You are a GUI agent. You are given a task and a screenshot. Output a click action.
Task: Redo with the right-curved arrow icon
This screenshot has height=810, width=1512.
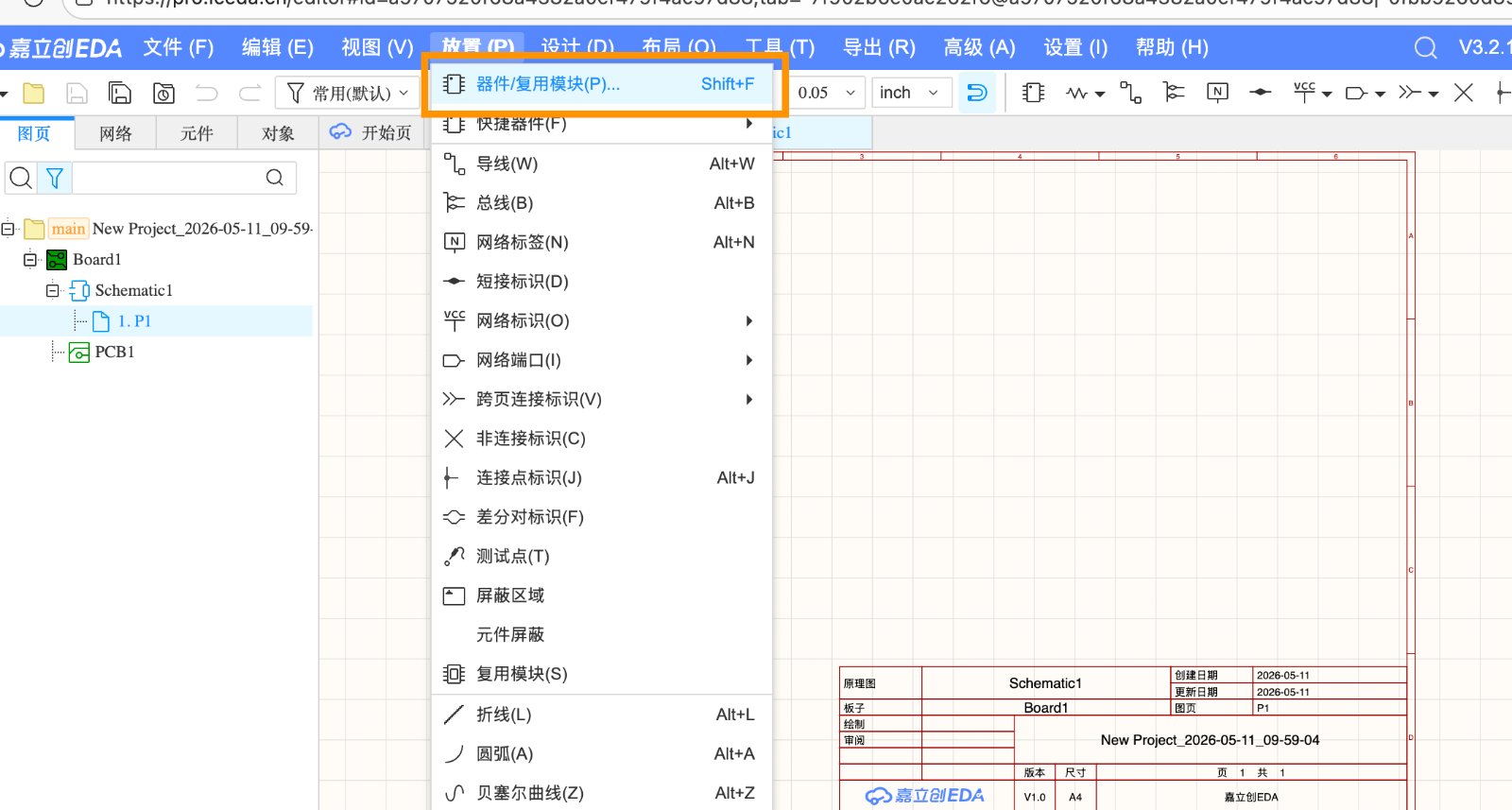249,93
